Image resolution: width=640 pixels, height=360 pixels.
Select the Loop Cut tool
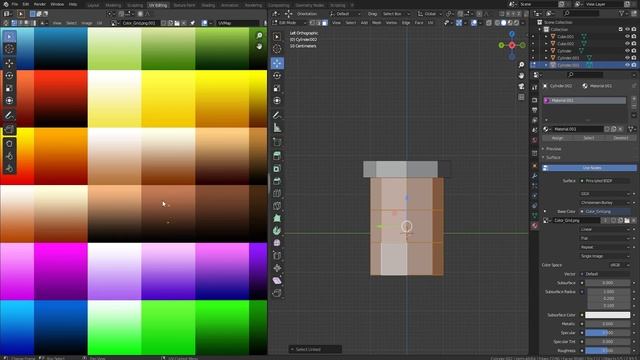[277, 193]
